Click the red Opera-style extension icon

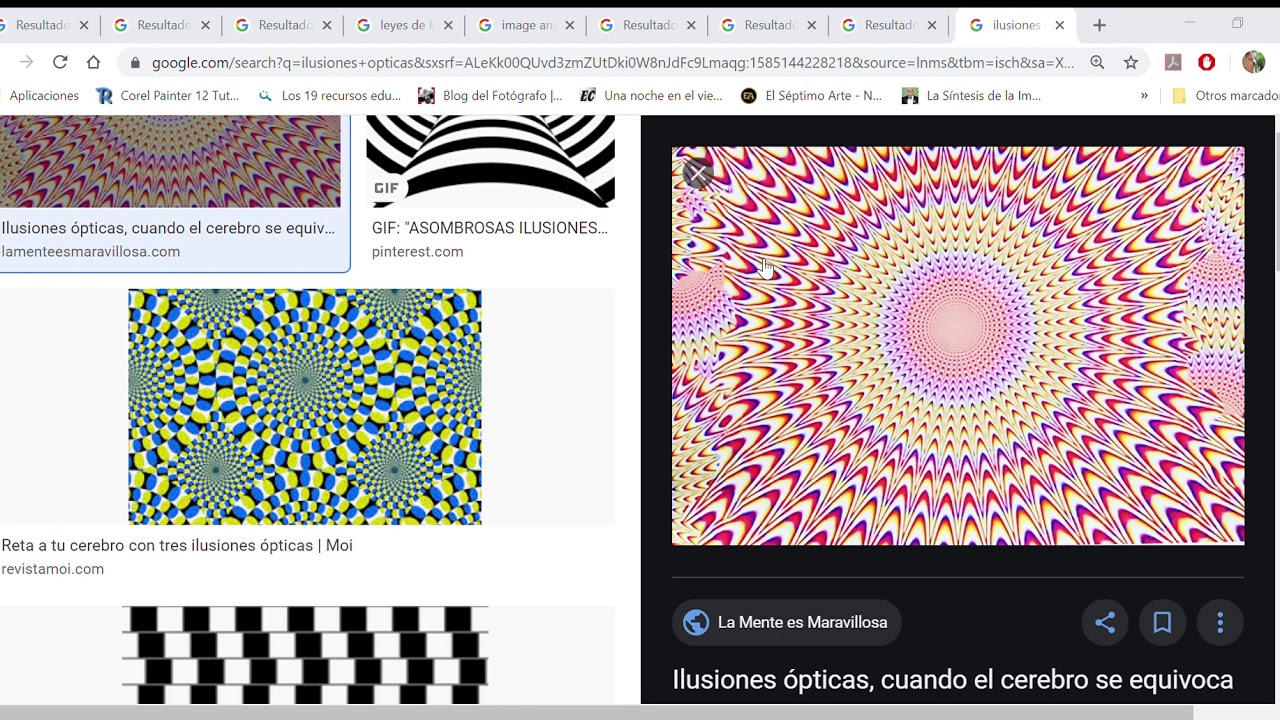(x=1207, y=62)
